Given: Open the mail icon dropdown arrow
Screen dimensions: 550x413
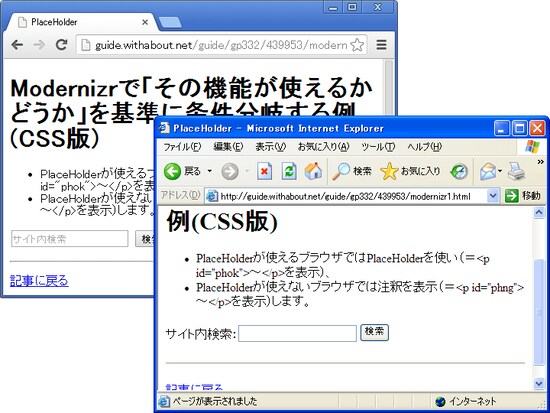Looking at the screenshot, I should (500, 171).
